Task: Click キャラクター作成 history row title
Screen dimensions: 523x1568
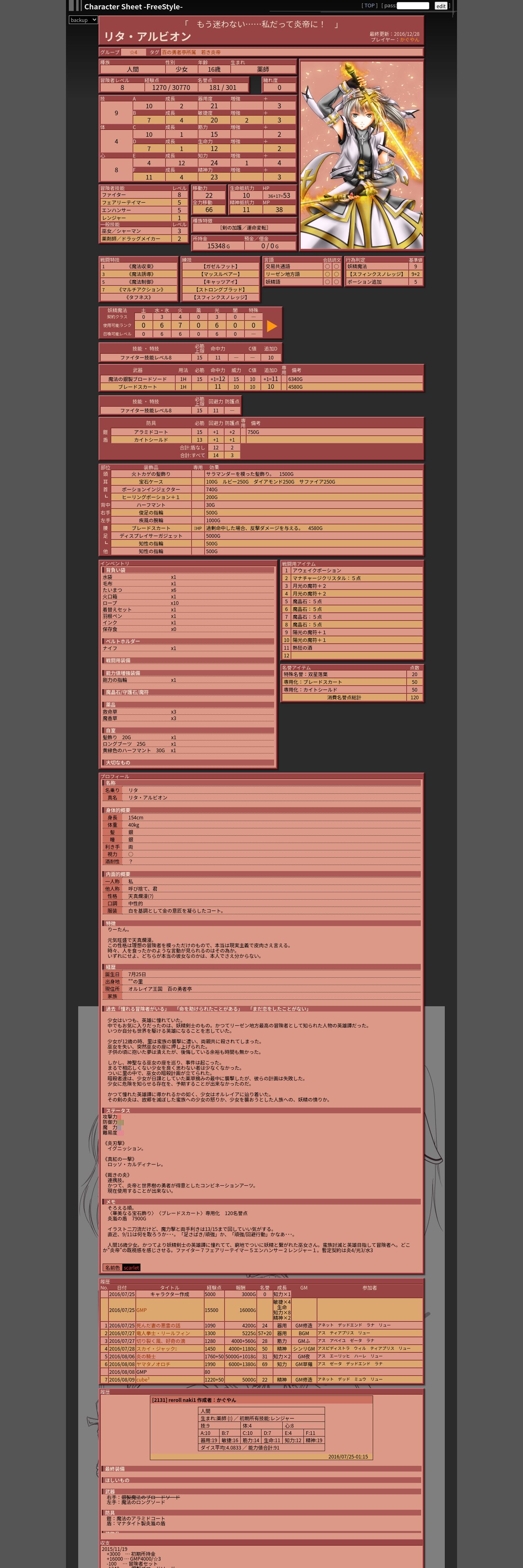Action: (x=170, y=1294)
